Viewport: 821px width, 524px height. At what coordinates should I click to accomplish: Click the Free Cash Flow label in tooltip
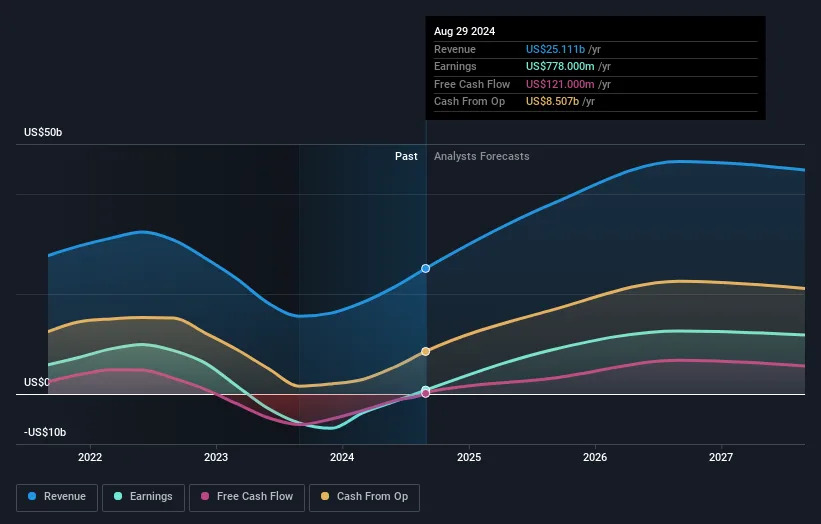472,84
